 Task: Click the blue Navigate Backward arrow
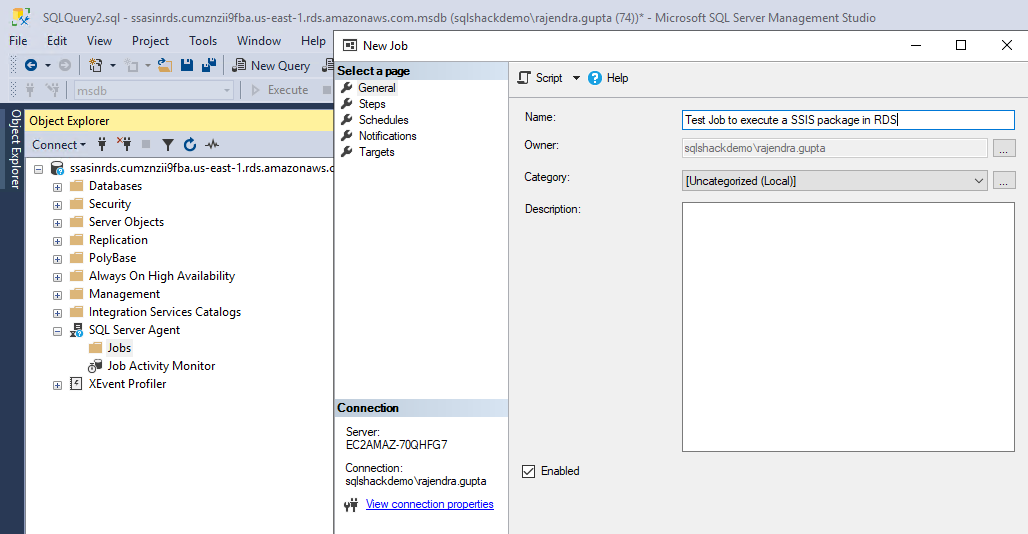31,66
